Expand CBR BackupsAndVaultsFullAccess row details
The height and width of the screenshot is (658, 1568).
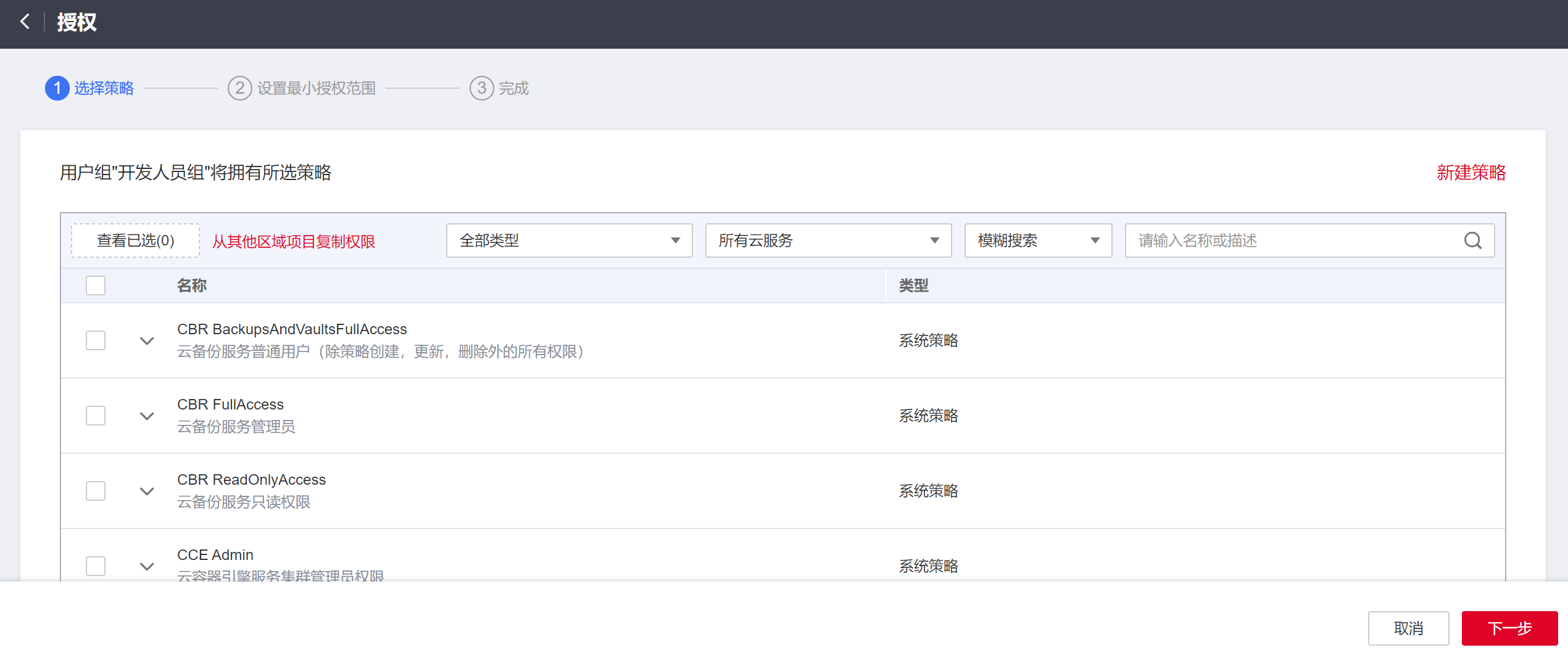(x=147, y=341)
